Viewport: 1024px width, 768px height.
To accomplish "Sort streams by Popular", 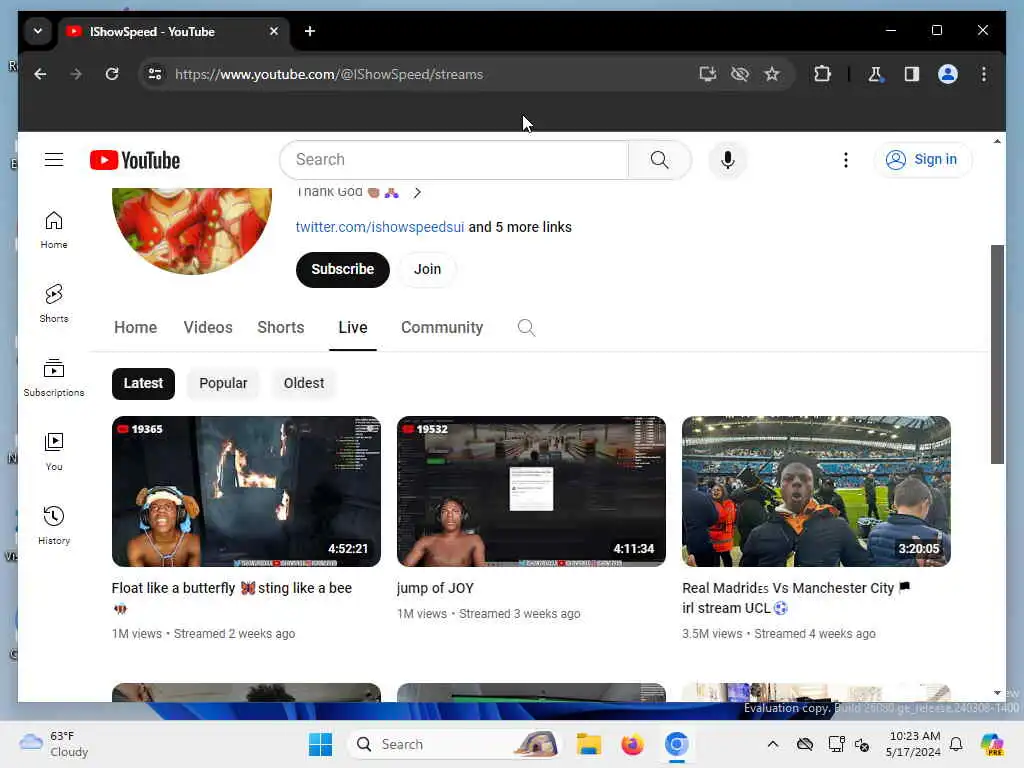I will point(223,383).
